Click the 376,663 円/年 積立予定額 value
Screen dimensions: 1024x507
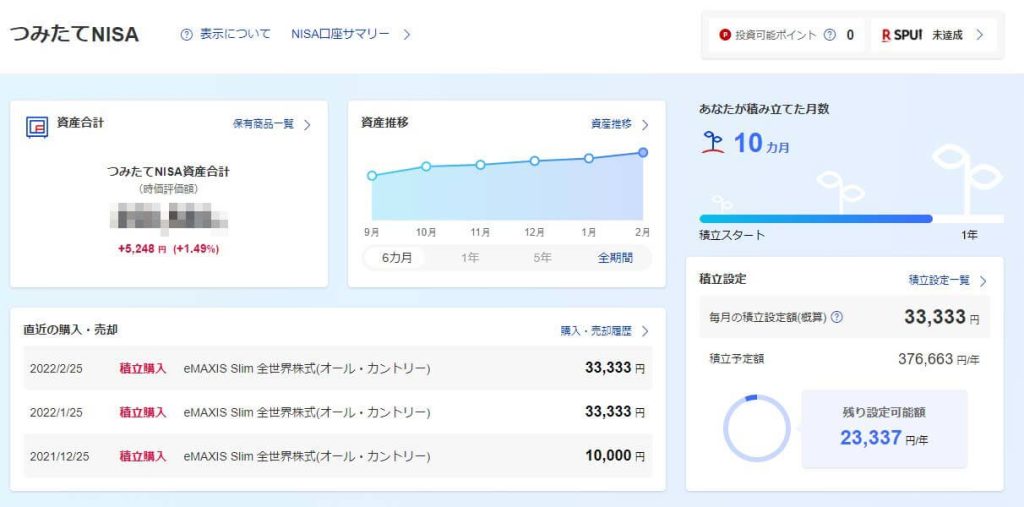click(939, 359)
